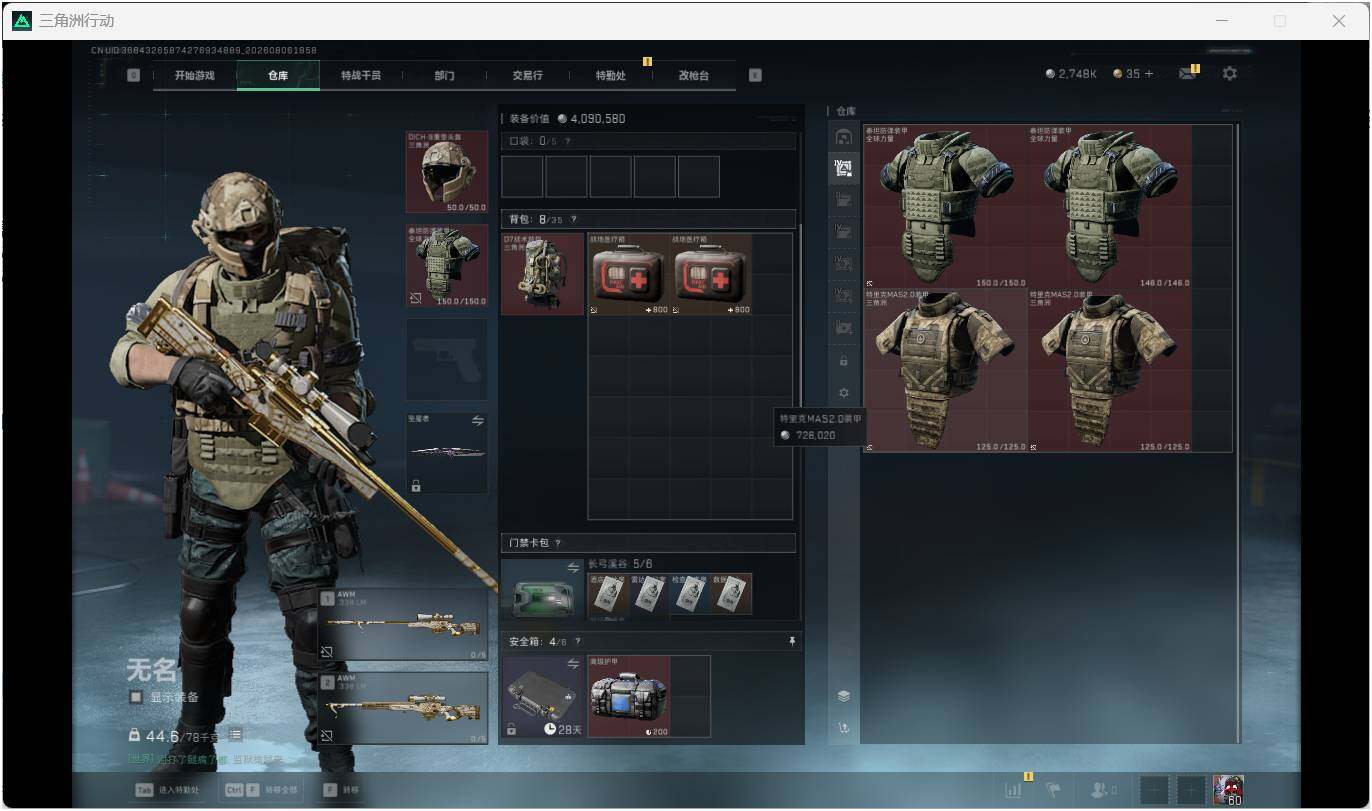Screen dimensions: 1372x811
Task: Open the weight details list icon beside 44.6
Action: point(235,735)
